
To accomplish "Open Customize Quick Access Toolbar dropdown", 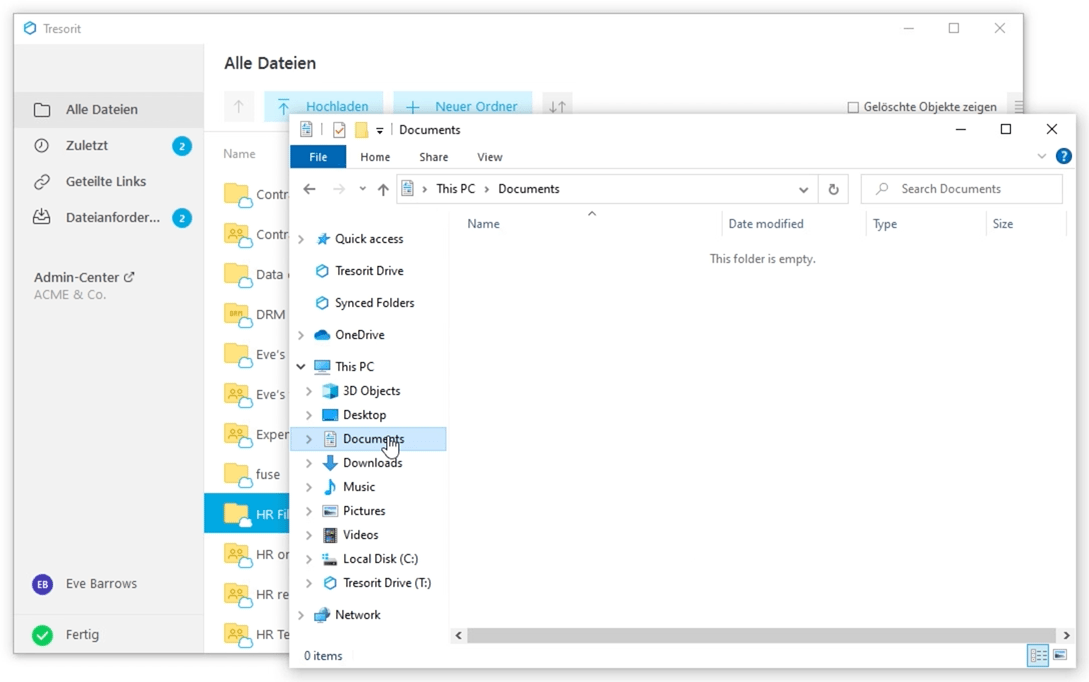I will [x=380, y=130].
